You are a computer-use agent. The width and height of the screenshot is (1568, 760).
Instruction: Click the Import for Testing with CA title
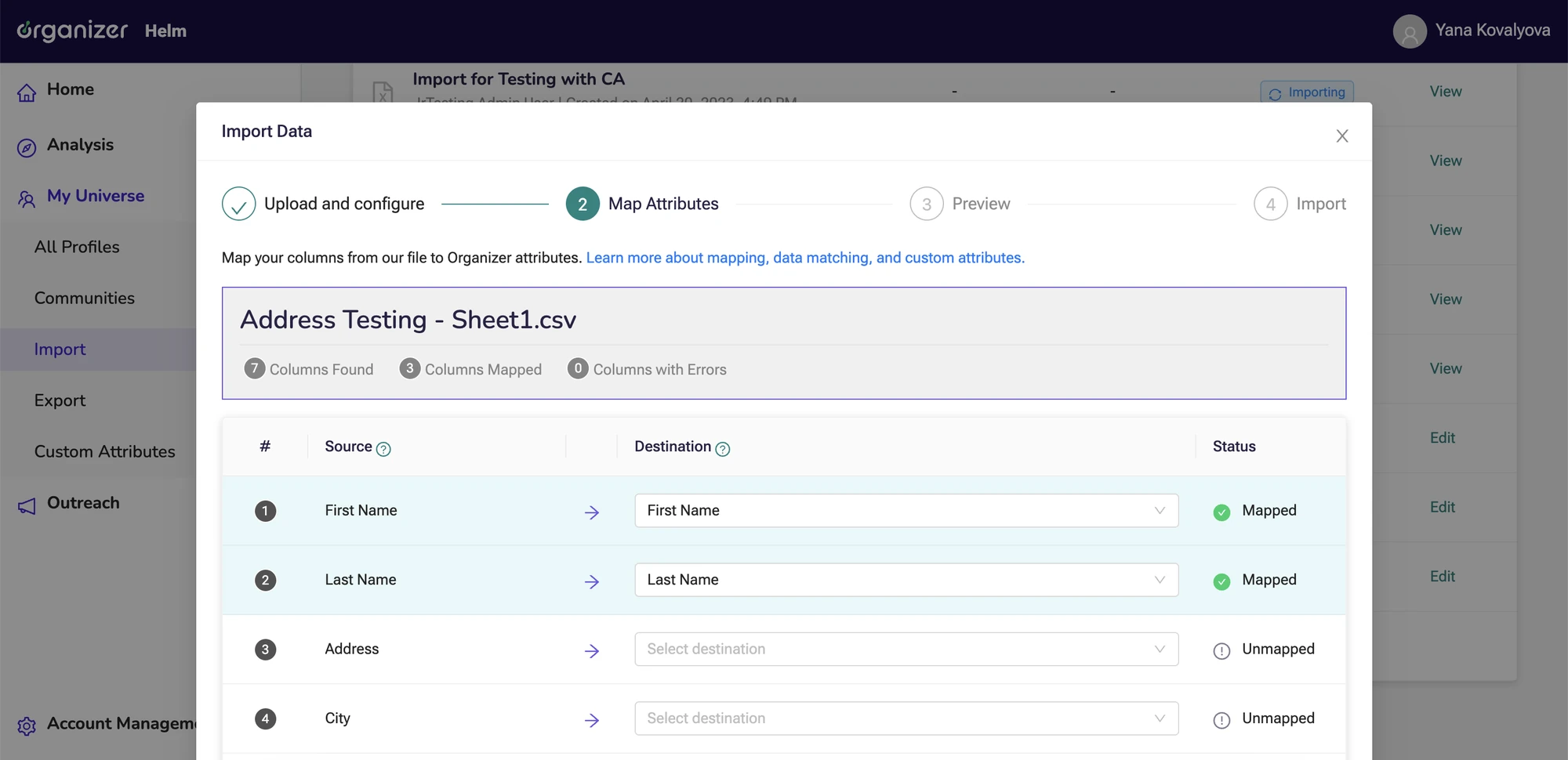[x=519, y=79]
